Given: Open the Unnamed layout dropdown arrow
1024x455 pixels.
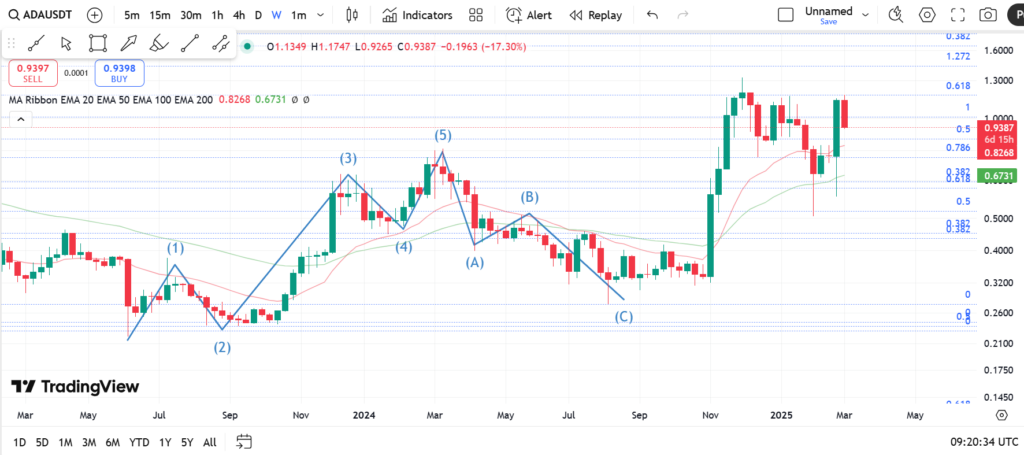Looking at the screenshot, I should tap(865, 15).
